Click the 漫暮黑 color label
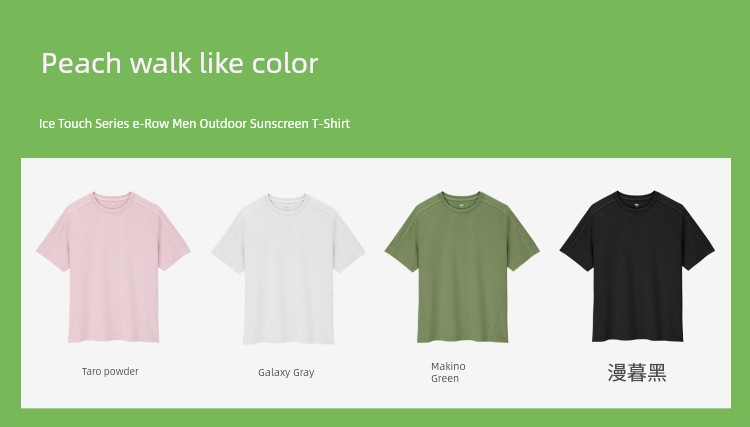 [637, 372]
